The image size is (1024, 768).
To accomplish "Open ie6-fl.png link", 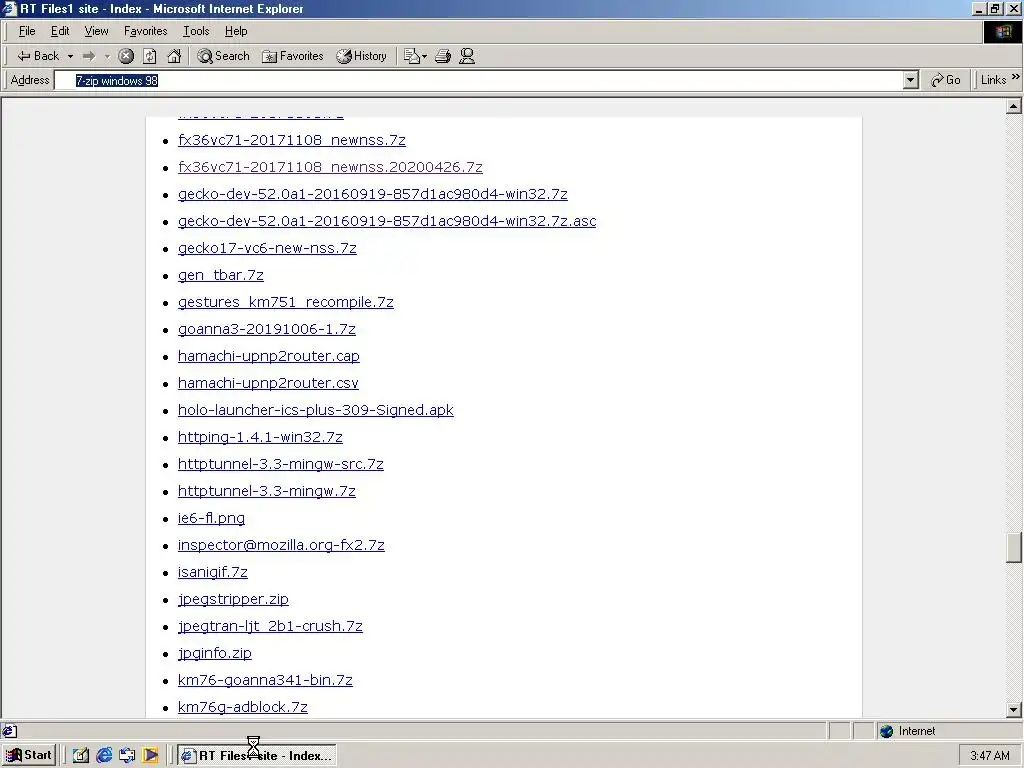I will (211, 518).
